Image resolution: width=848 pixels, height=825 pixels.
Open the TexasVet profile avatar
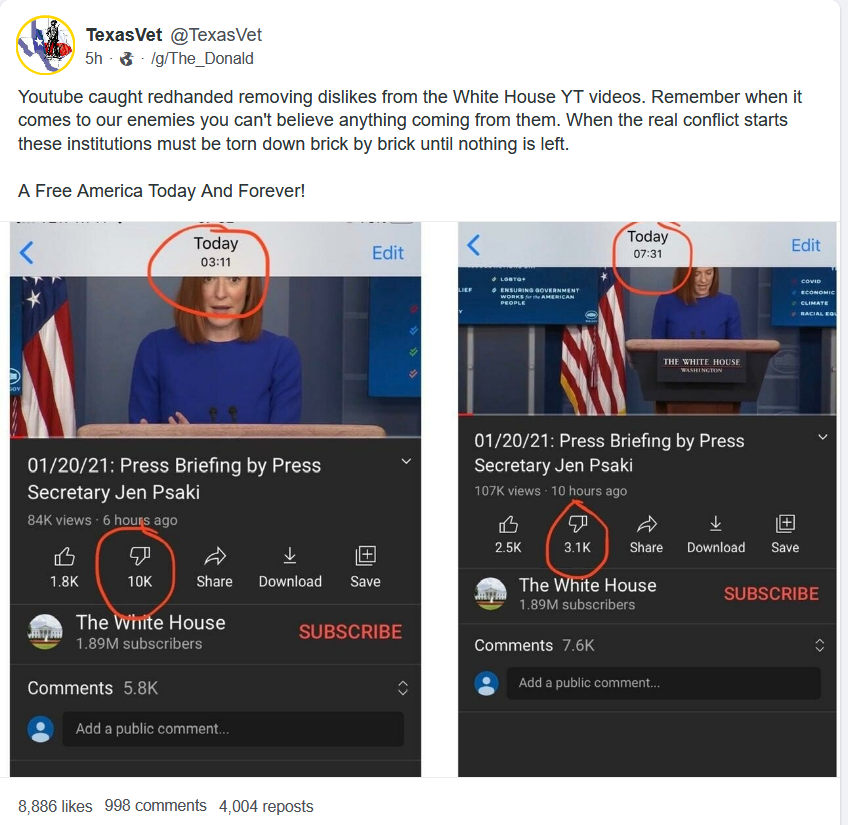45,45
